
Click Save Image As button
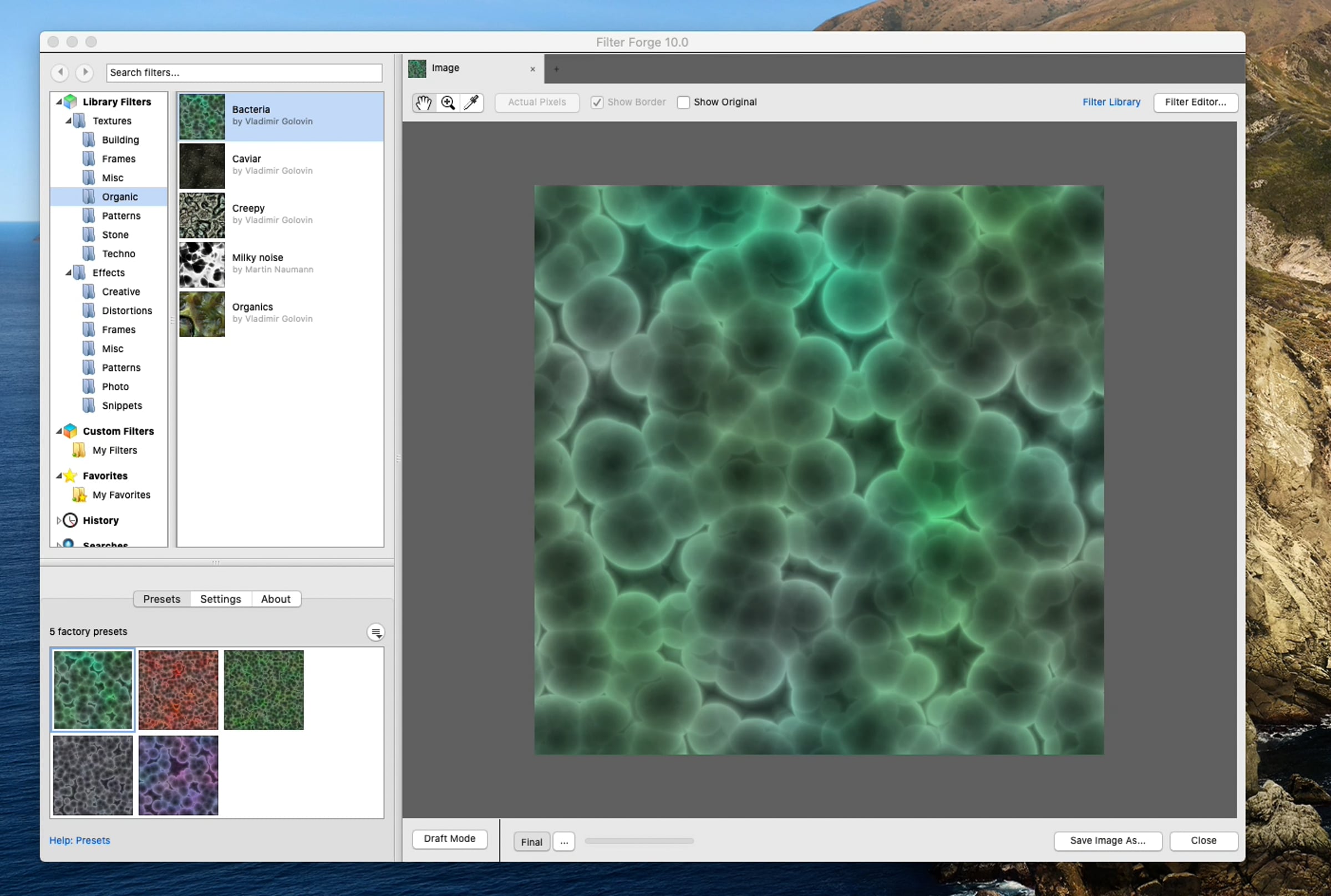tap(1108, 841)
